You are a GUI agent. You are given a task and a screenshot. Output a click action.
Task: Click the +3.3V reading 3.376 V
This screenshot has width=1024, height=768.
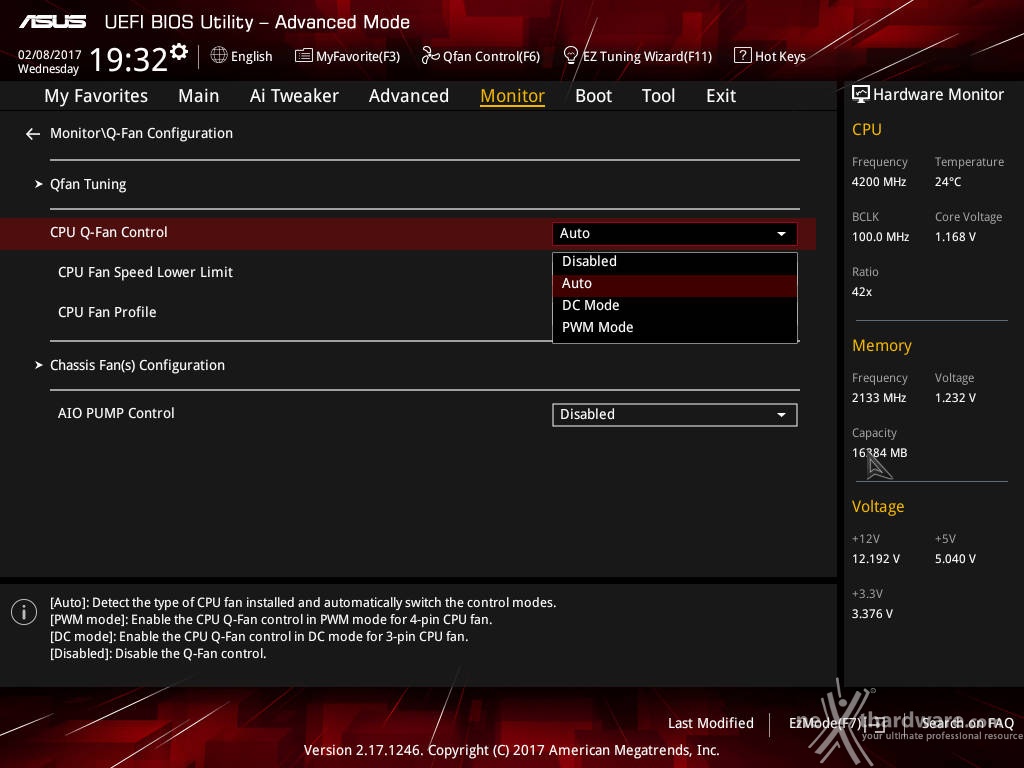pyautogui.click(x=872, y=614)
